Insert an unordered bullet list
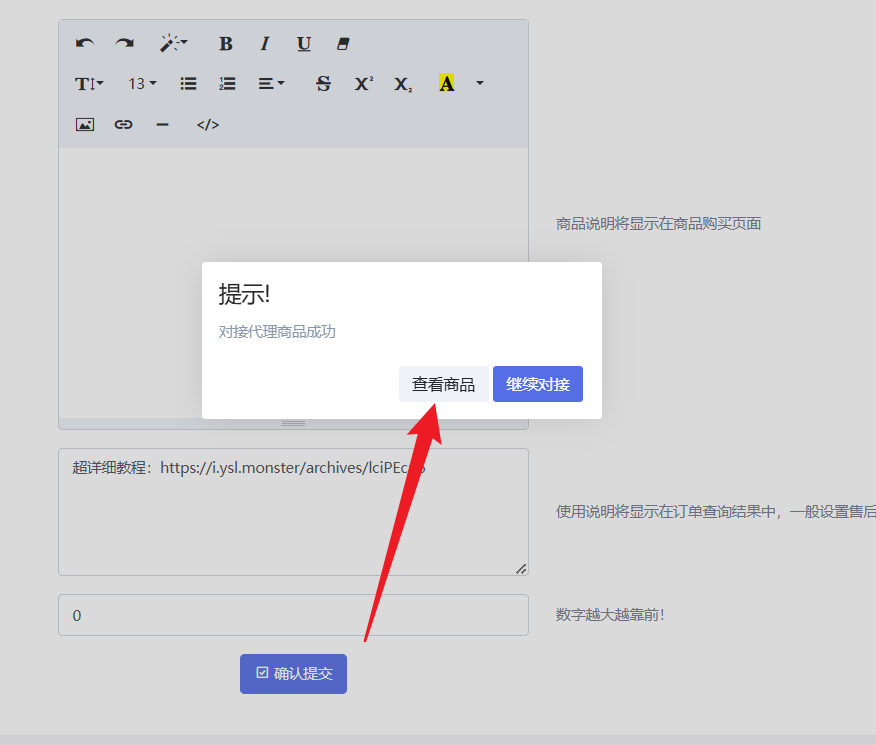Image resolution: width=876 pixels, height=745 pixels. coord(188,84)
